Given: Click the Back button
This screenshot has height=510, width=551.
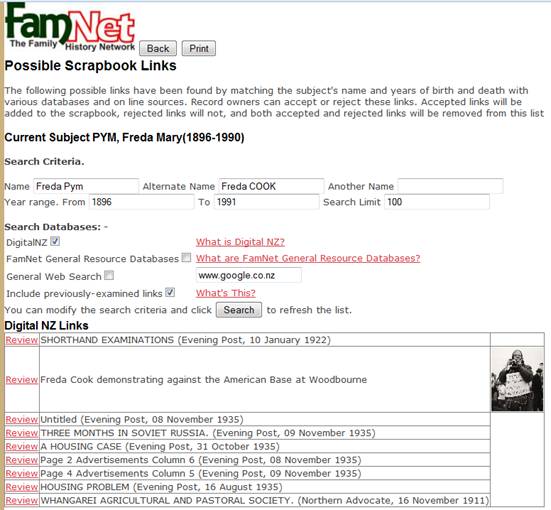Looking at the screenshot, I should (158, 48).
